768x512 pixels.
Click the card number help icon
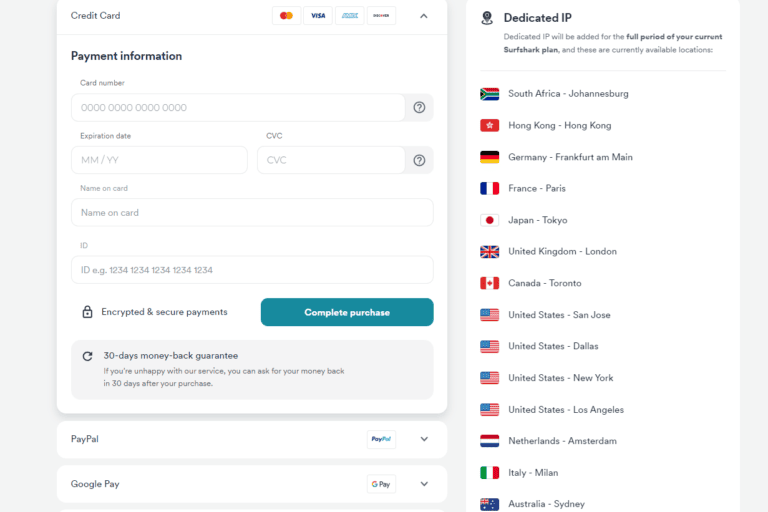point(419,107)
